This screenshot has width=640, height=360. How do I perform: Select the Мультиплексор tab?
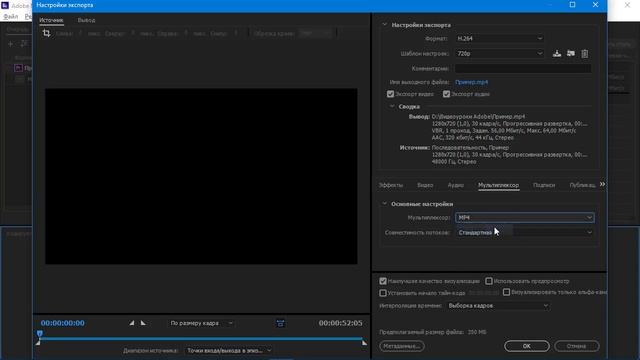(498, 185)
